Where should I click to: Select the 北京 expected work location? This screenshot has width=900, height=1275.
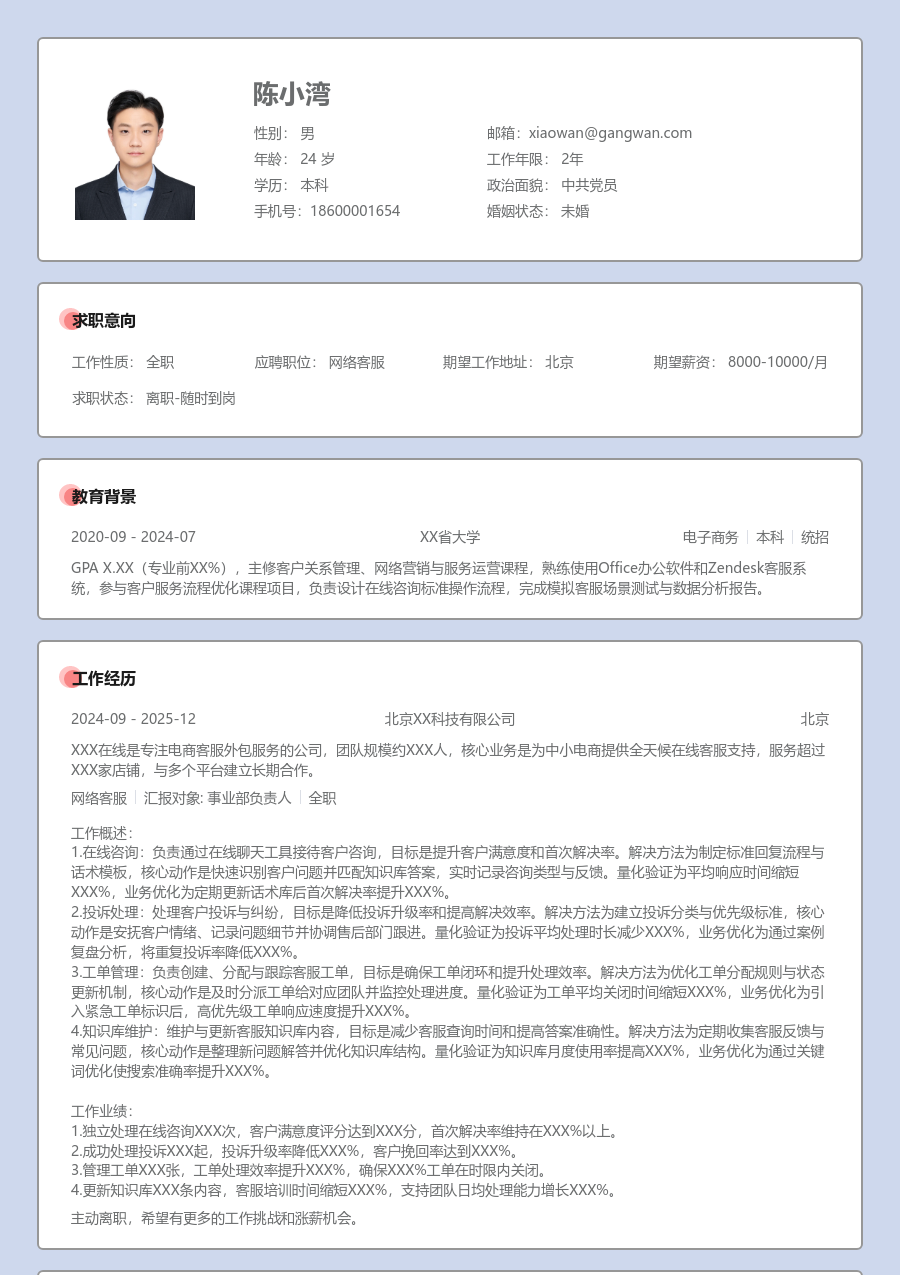click(559, 362)
